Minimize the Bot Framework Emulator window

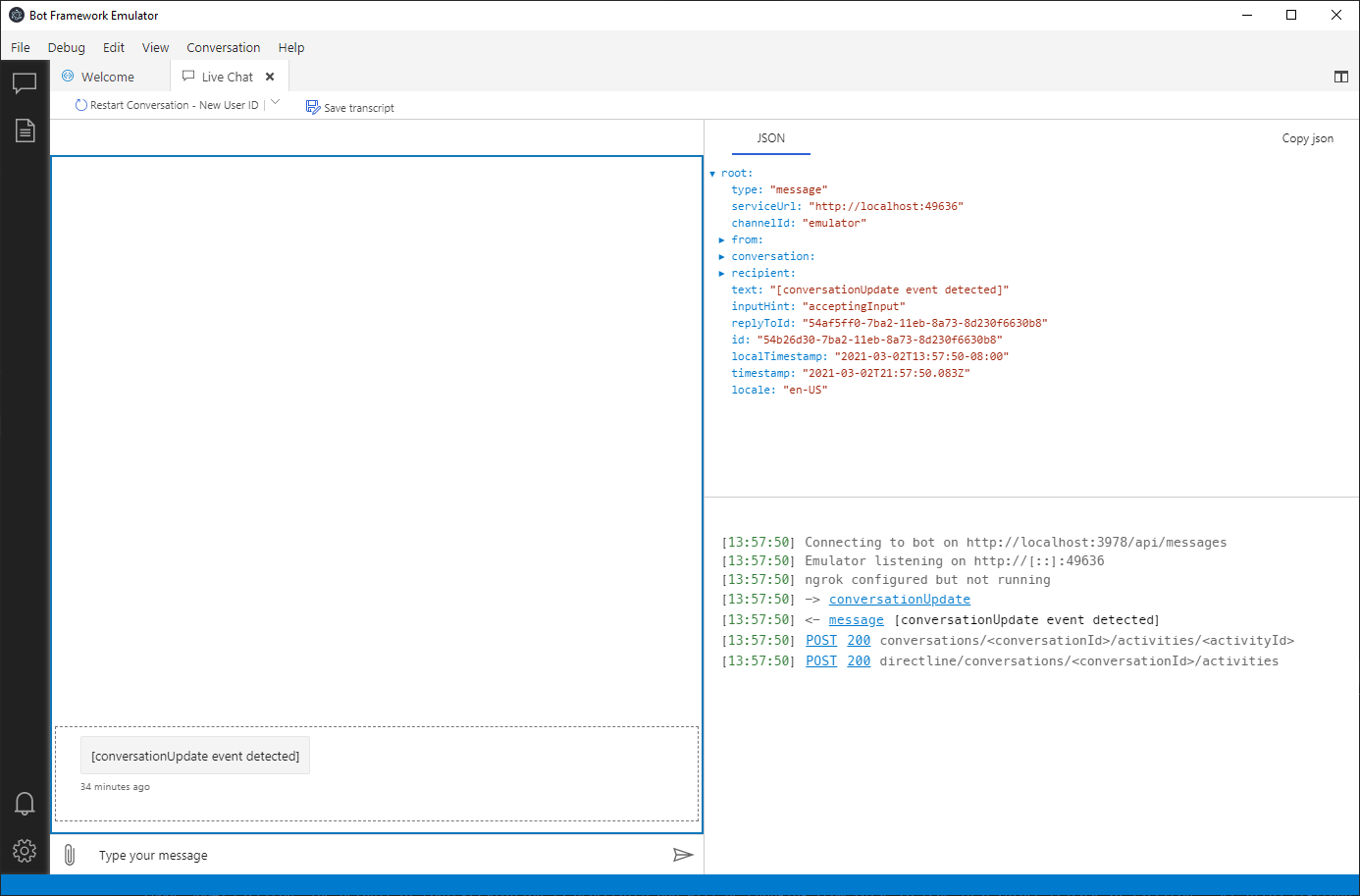[x=1247, y=15]
